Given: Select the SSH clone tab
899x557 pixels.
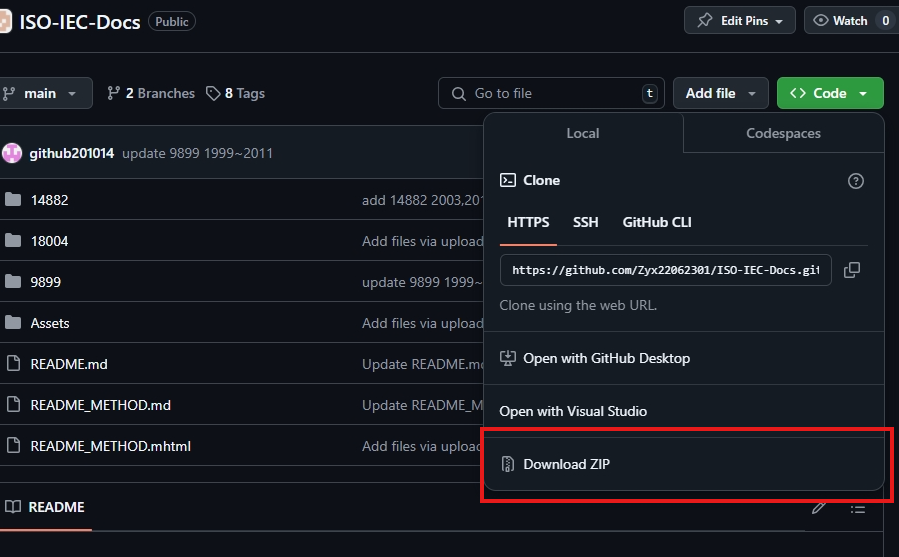Looking at the screenshot, I should pos(585,223).
